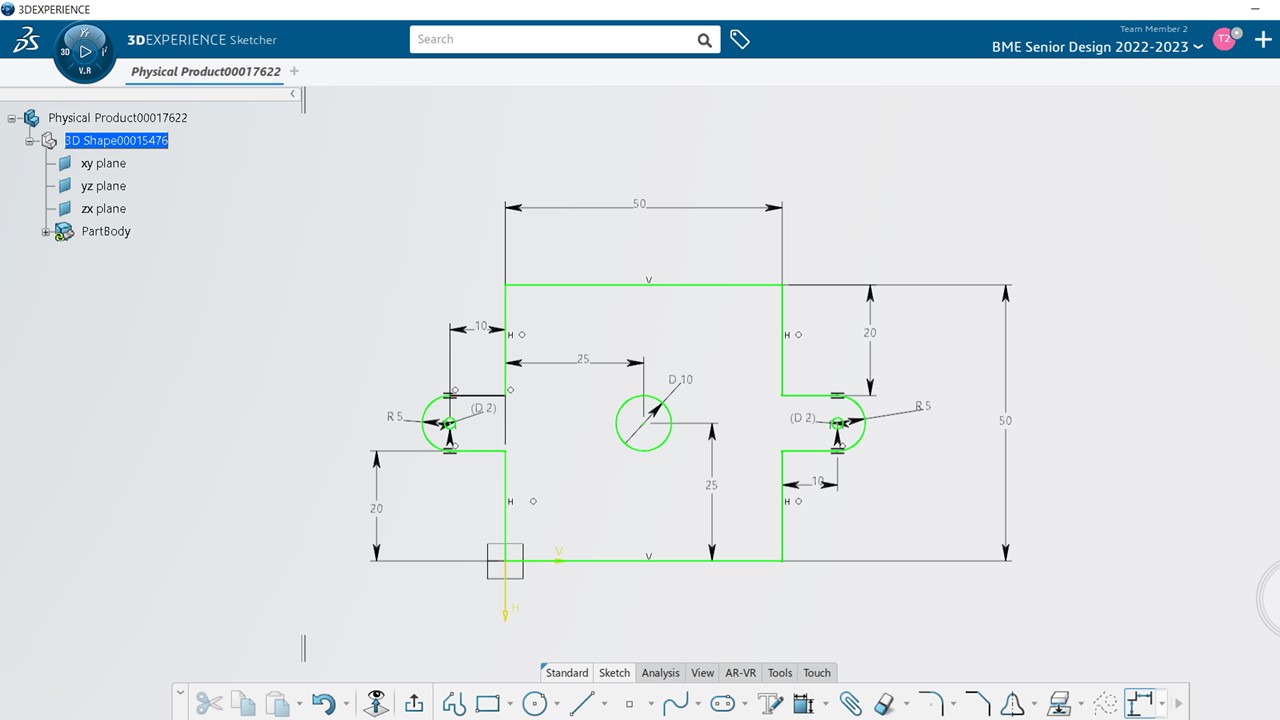Select the Spline tool
1280x720 pixels.
[x=677, y=703]
